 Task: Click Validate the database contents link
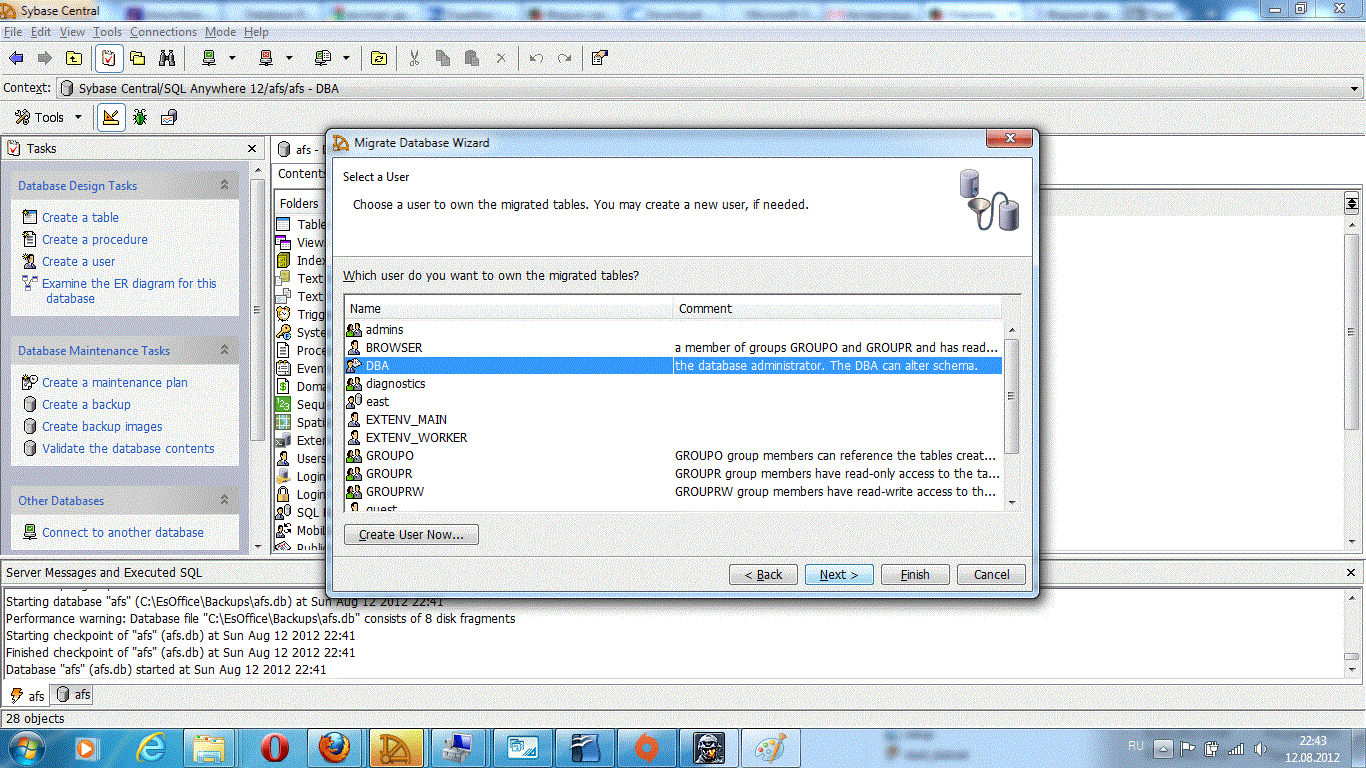click(x=128, y=448)
